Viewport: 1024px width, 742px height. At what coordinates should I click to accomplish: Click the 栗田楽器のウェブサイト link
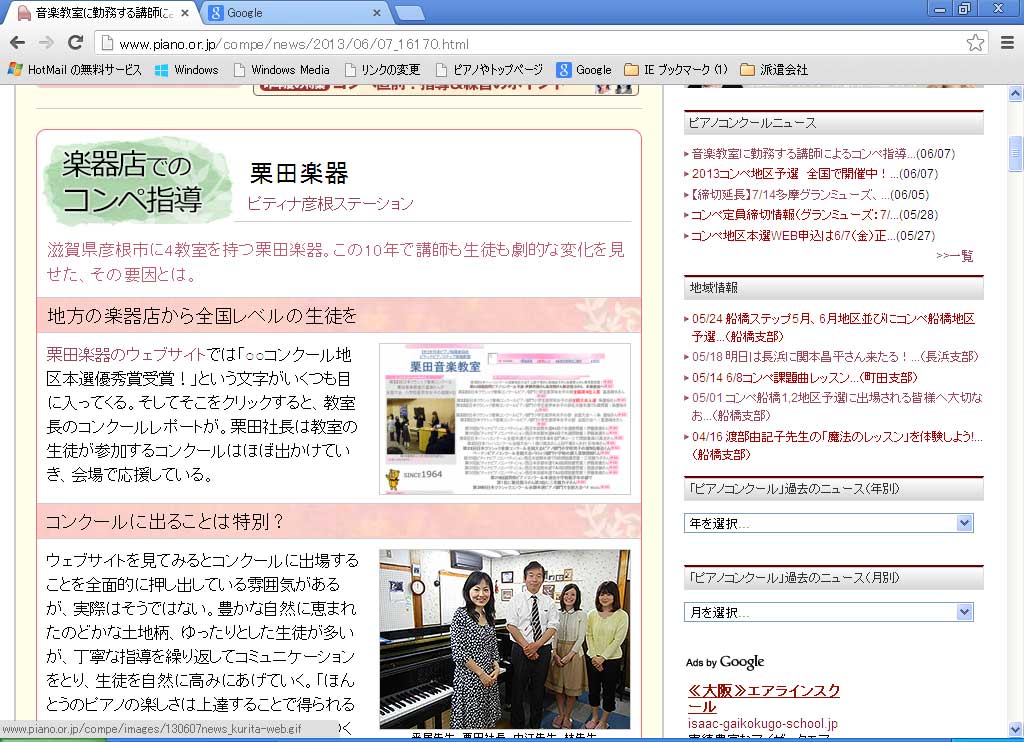126,355
